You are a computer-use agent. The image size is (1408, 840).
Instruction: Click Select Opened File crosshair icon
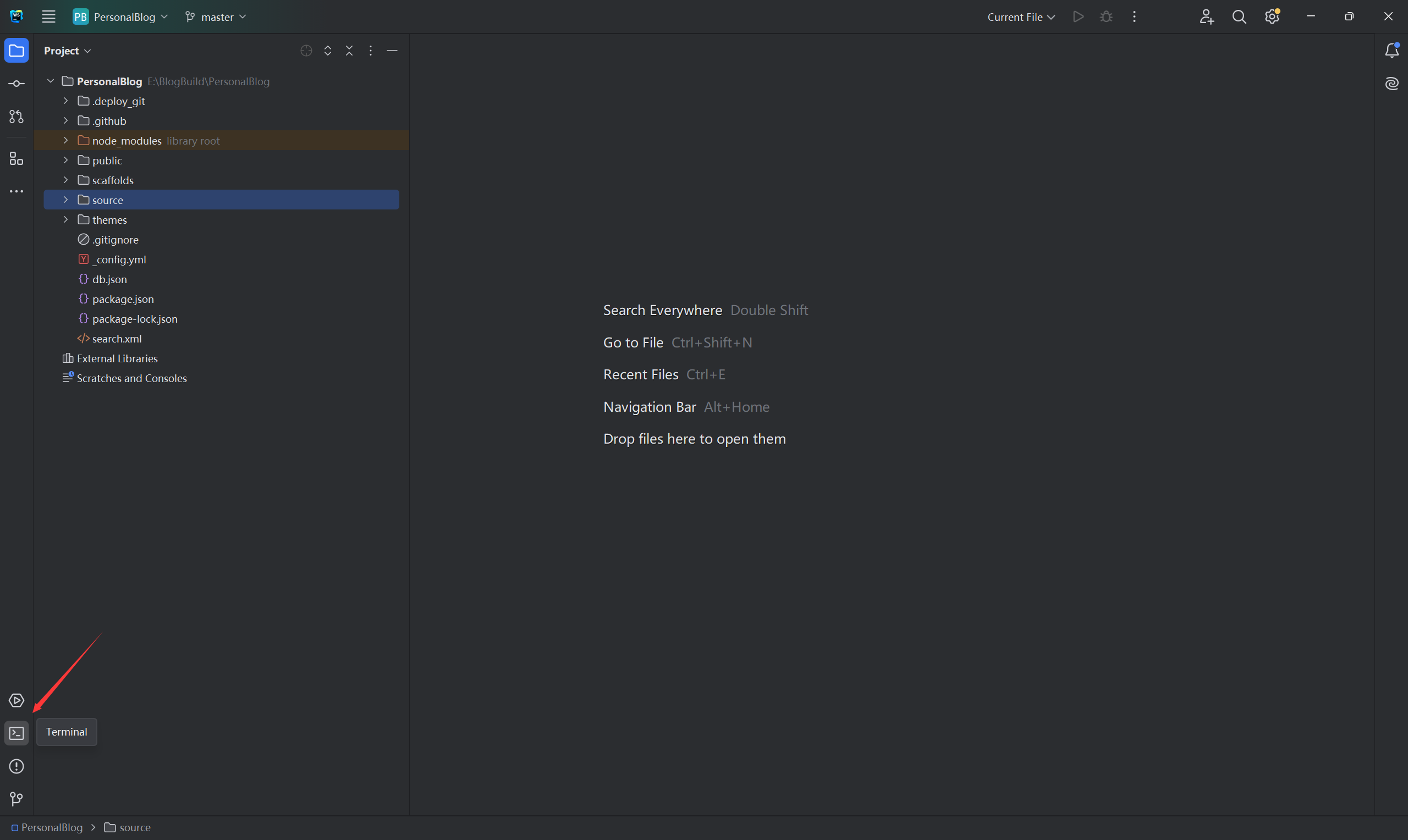306,51
